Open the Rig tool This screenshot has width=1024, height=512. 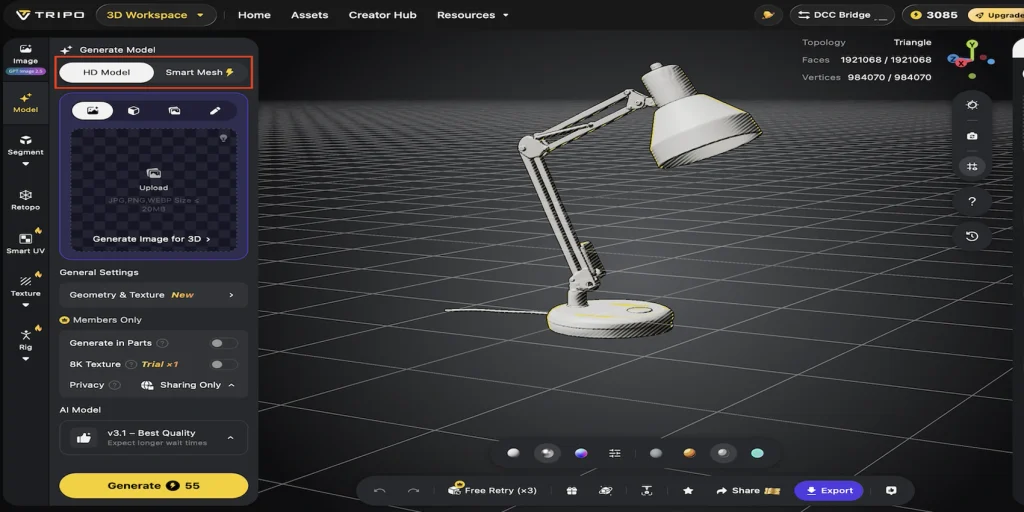pos(25,340)
